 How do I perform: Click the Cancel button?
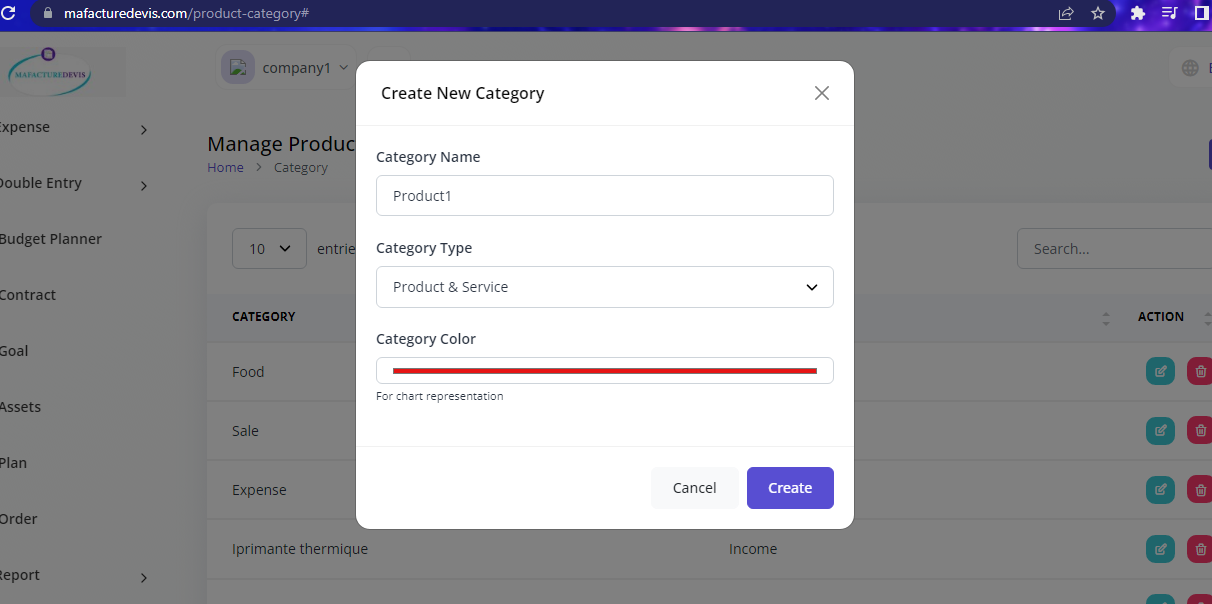[694, 488]
